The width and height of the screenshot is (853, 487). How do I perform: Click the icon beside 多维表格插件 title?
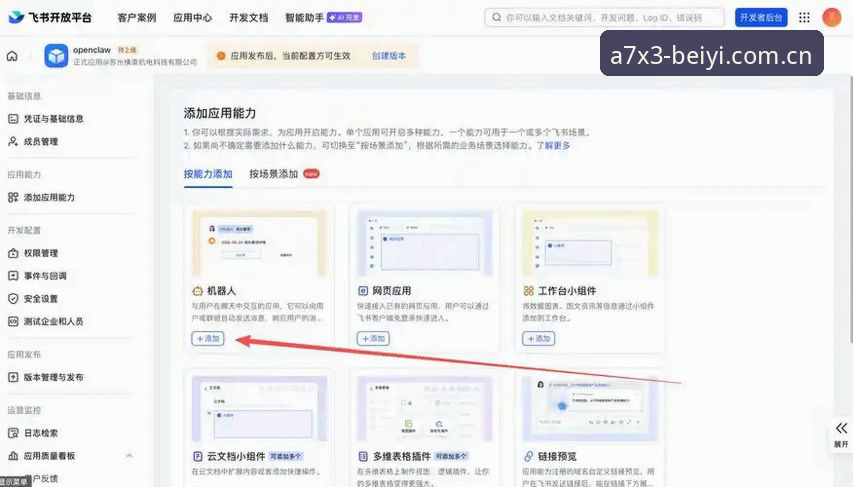(363, 456)
